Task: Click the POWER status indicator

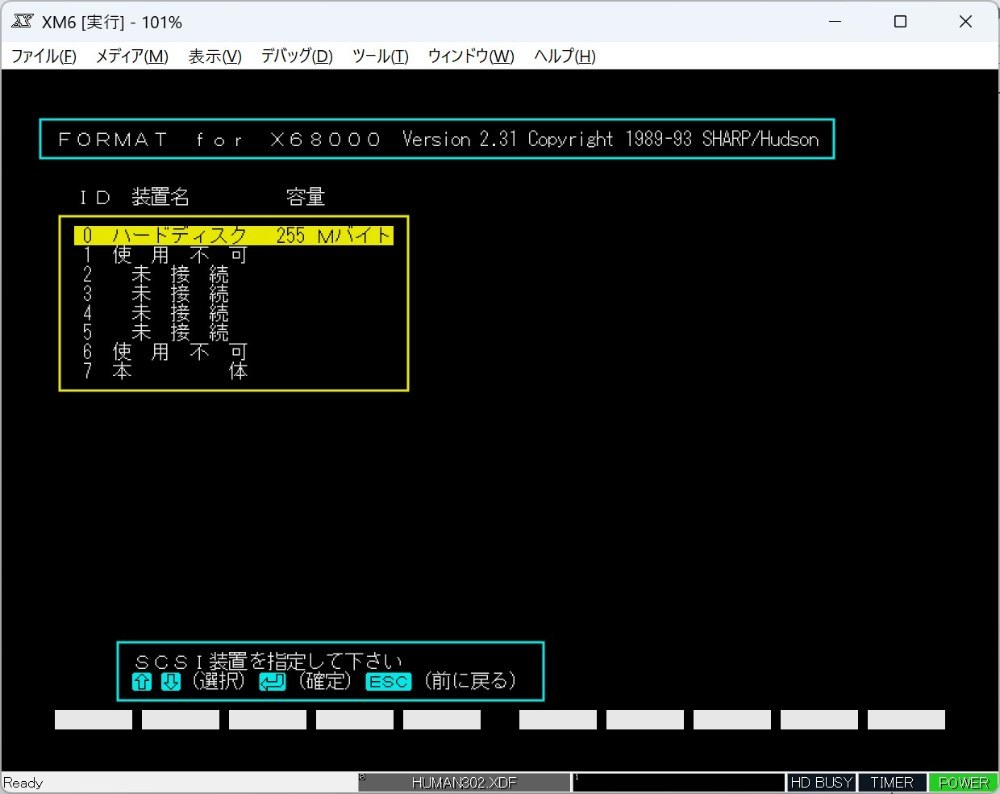Action: pyautogui.click(x=963, y=783)
